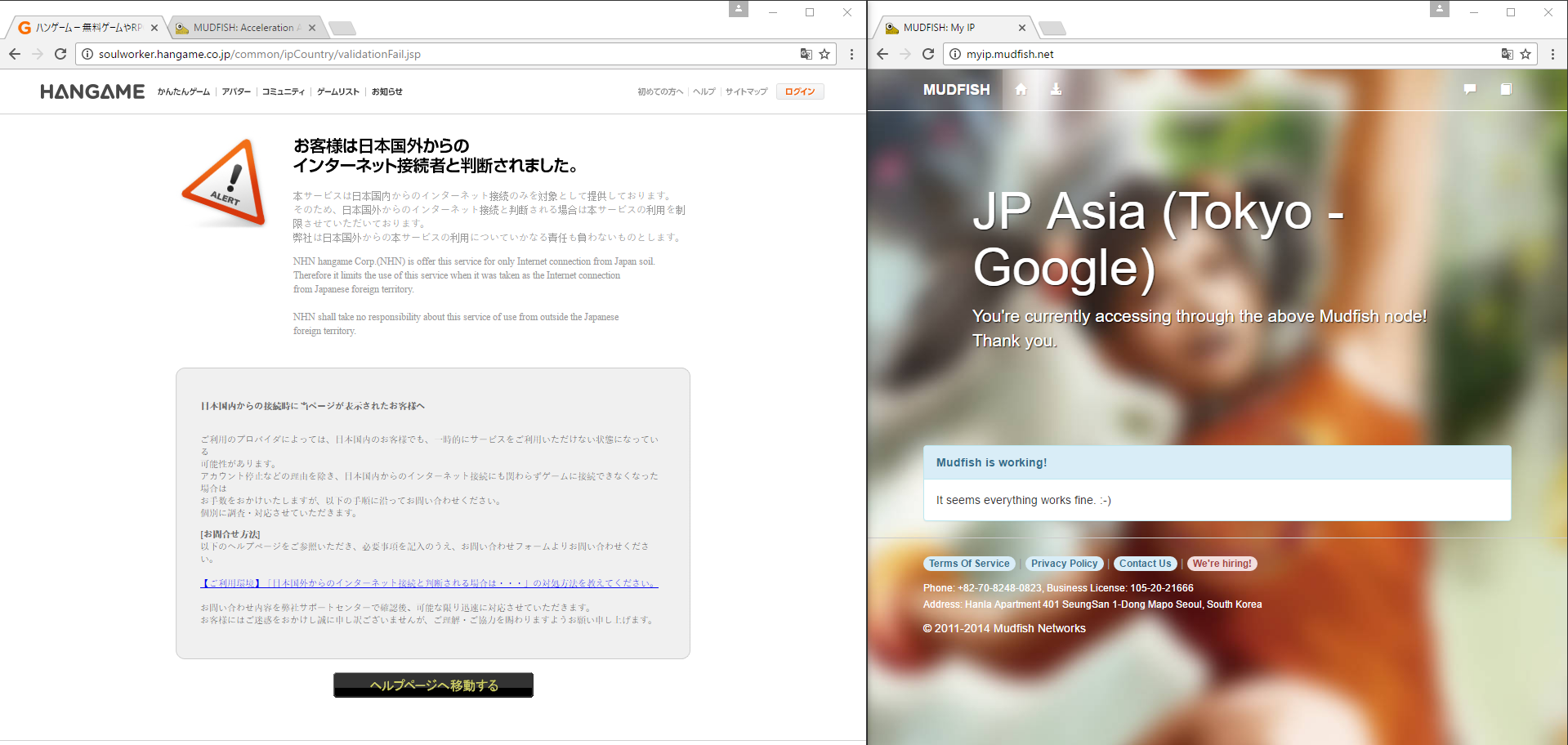
Task: Open a new tab in the Hangame window
Action: pyautogui.click(x=342, y=29)
